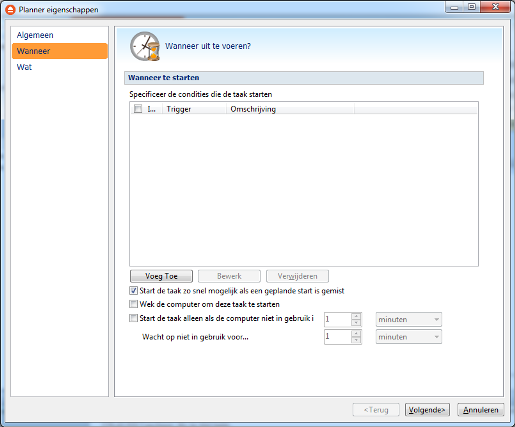Decrease the 'Wacht op niet in gebruik' spinner value

tap(356, 340)
